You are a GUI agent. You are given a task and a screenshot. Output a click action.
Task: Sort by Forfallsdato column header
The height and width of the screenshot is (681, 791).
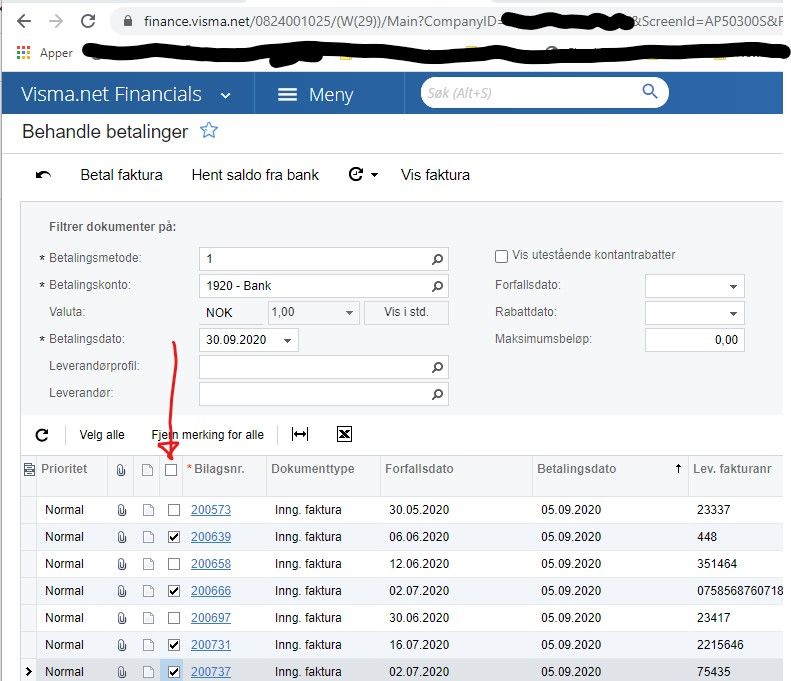(419, 469)
